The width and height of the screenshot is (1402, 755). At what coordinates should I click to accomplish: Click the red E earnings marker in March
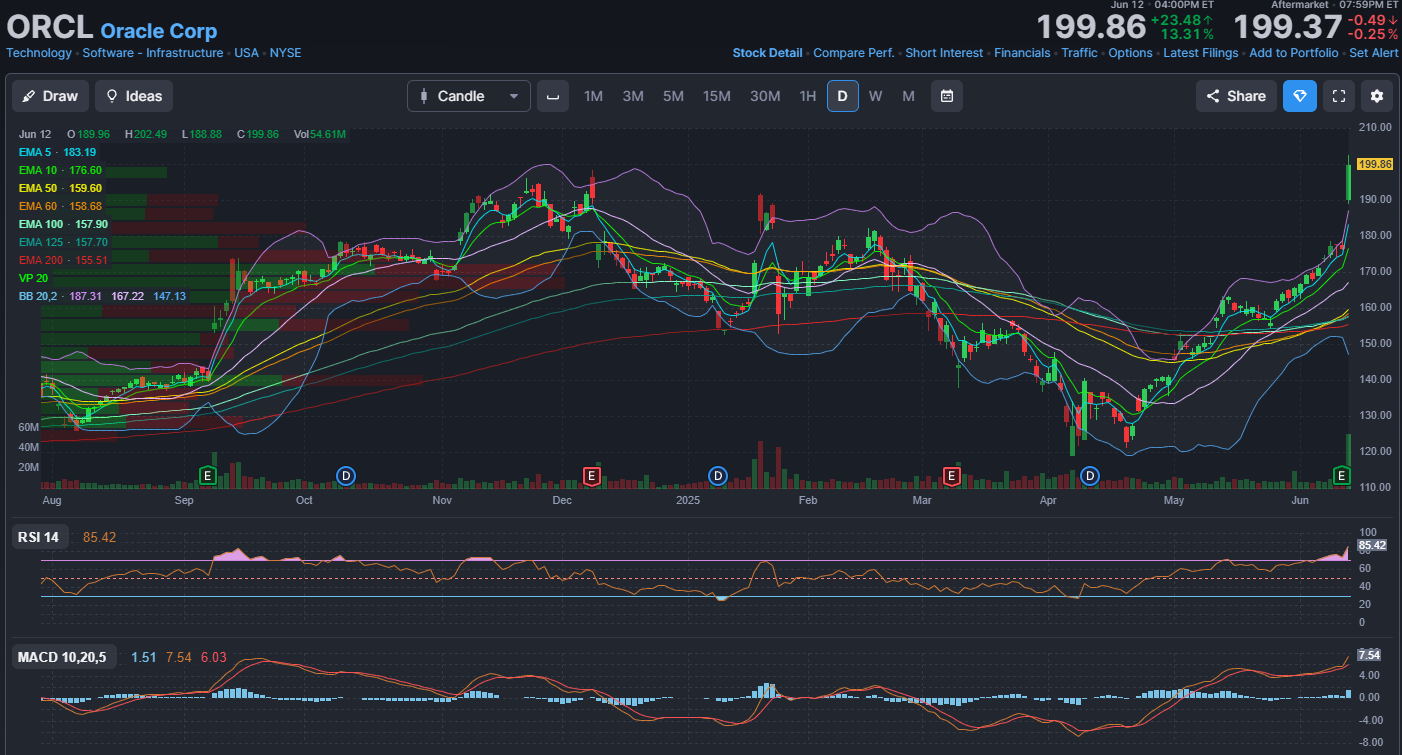click(951, 475)
